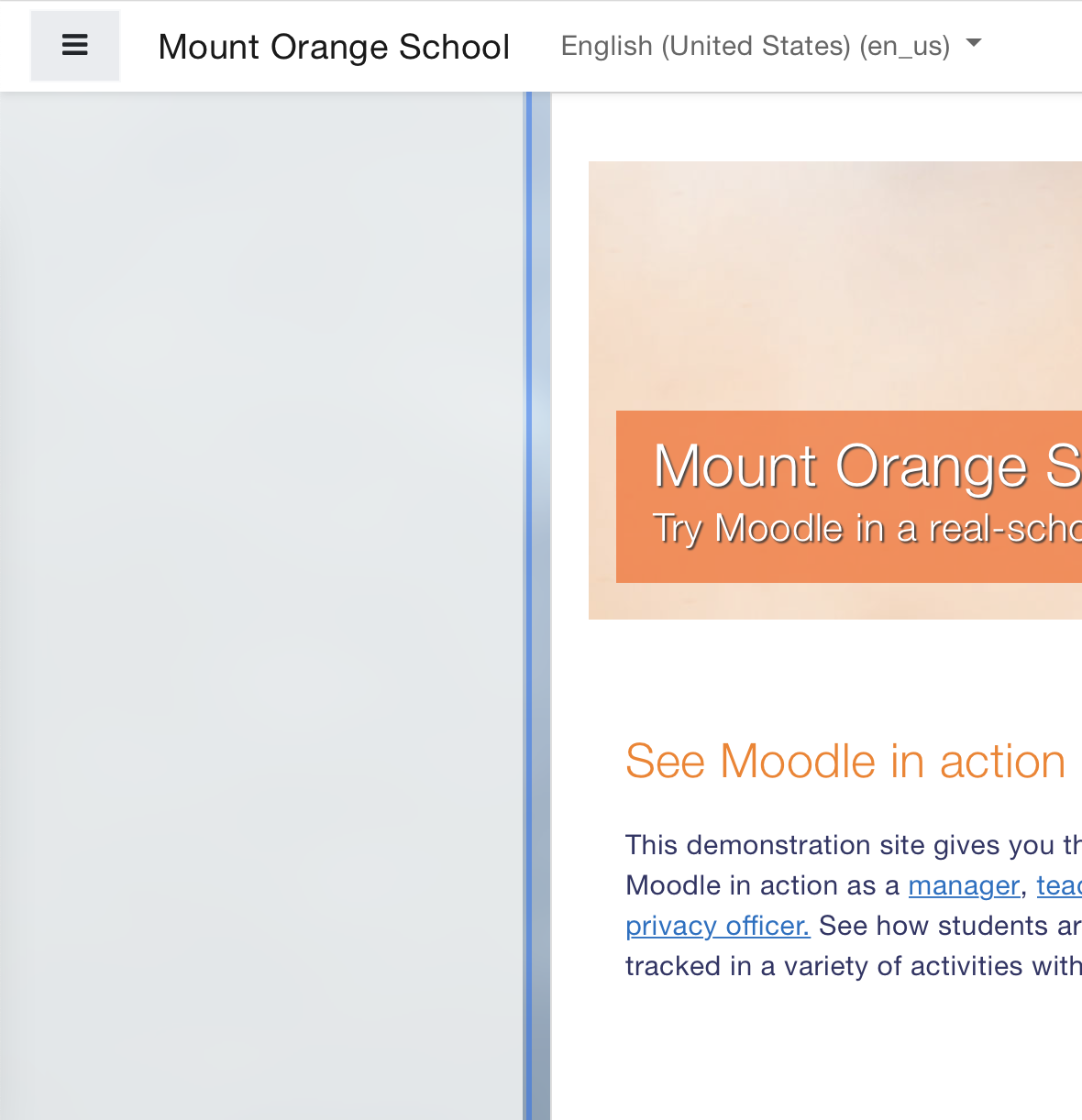The width and height of the screenshot is (1082, 1120).
Task: Open the English (United States) language dropdown
Action: click(771, 45)
